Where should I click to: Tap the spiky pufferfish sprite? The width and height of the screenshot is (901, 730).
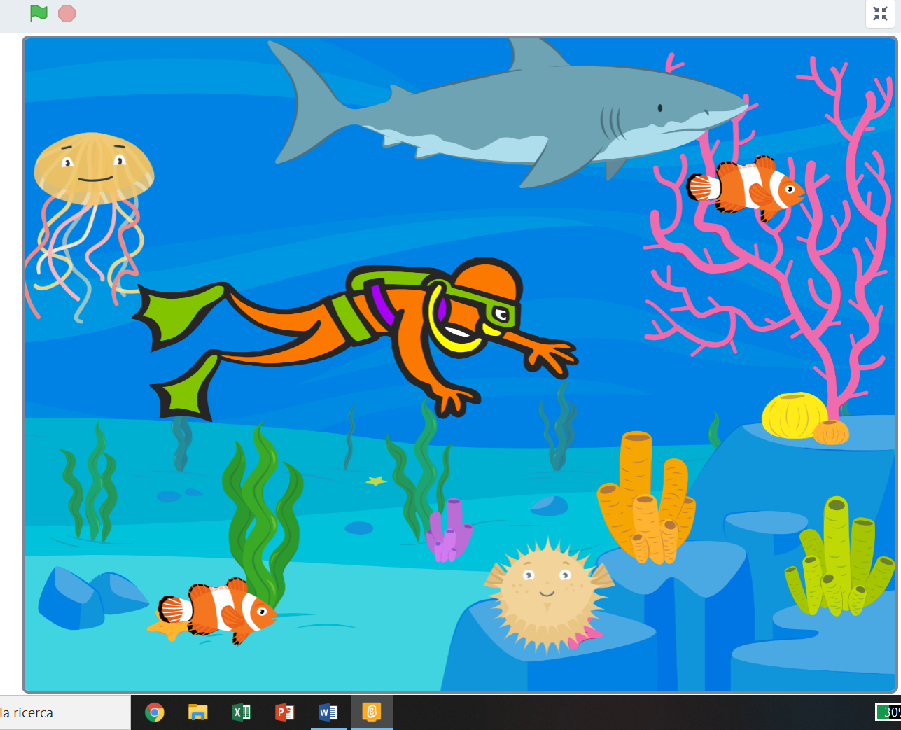(545, 595)
